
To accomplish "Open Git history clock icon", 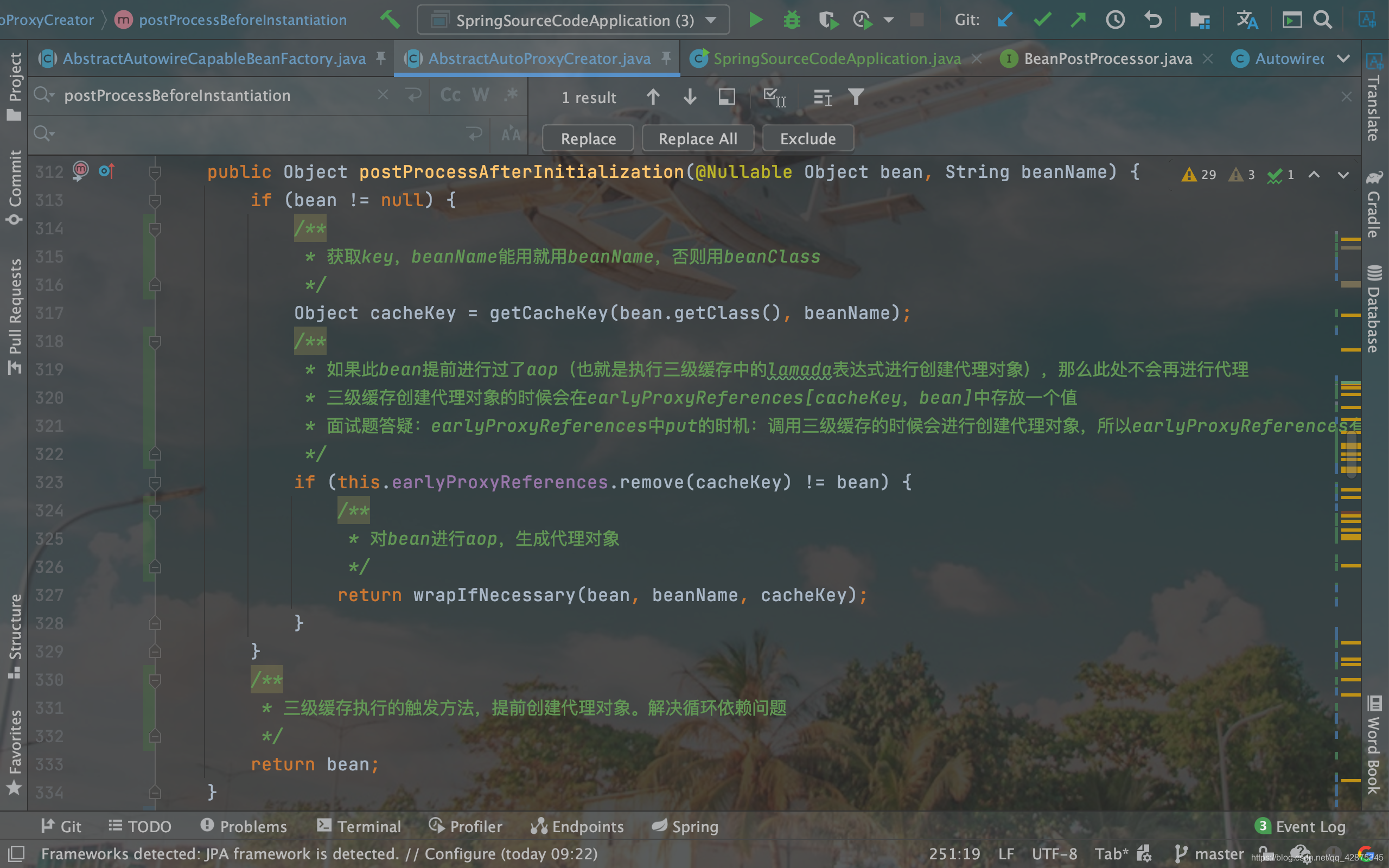I will [1114, 20].
